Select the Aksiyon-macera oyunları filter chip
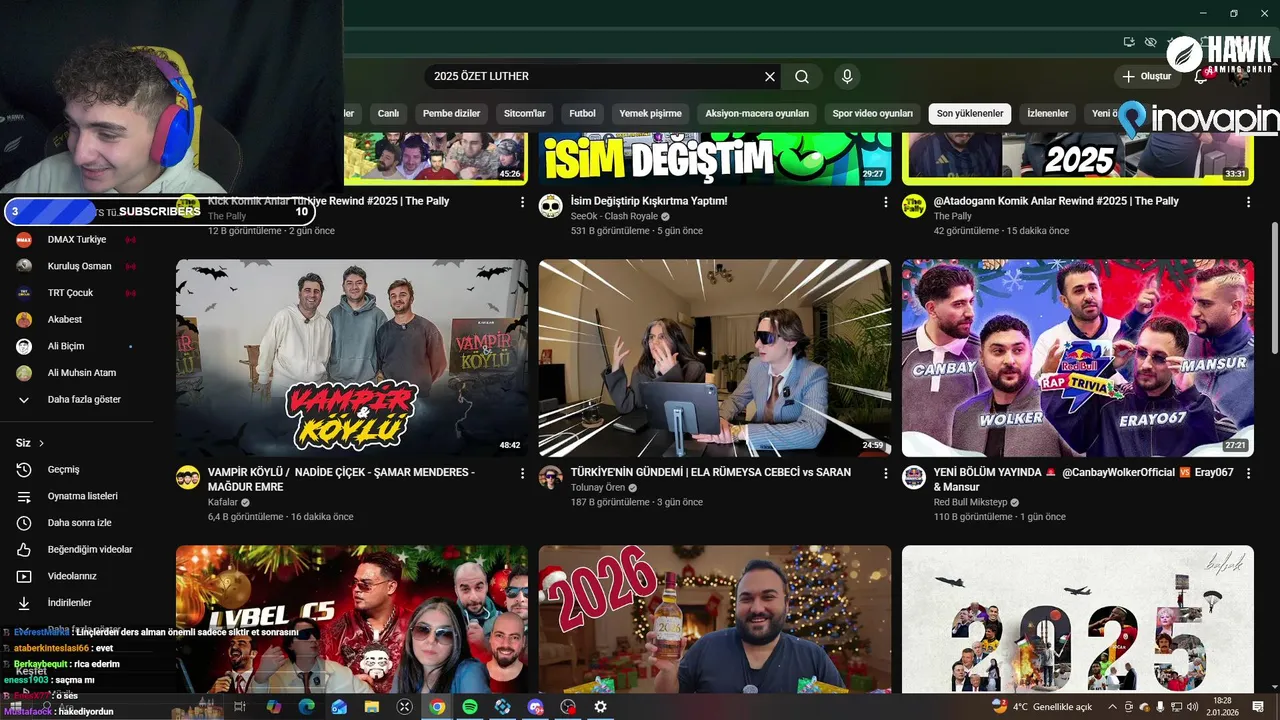The width and height of the screenshot is (1280, 720). pyautogui.click(x=757, y=114)
